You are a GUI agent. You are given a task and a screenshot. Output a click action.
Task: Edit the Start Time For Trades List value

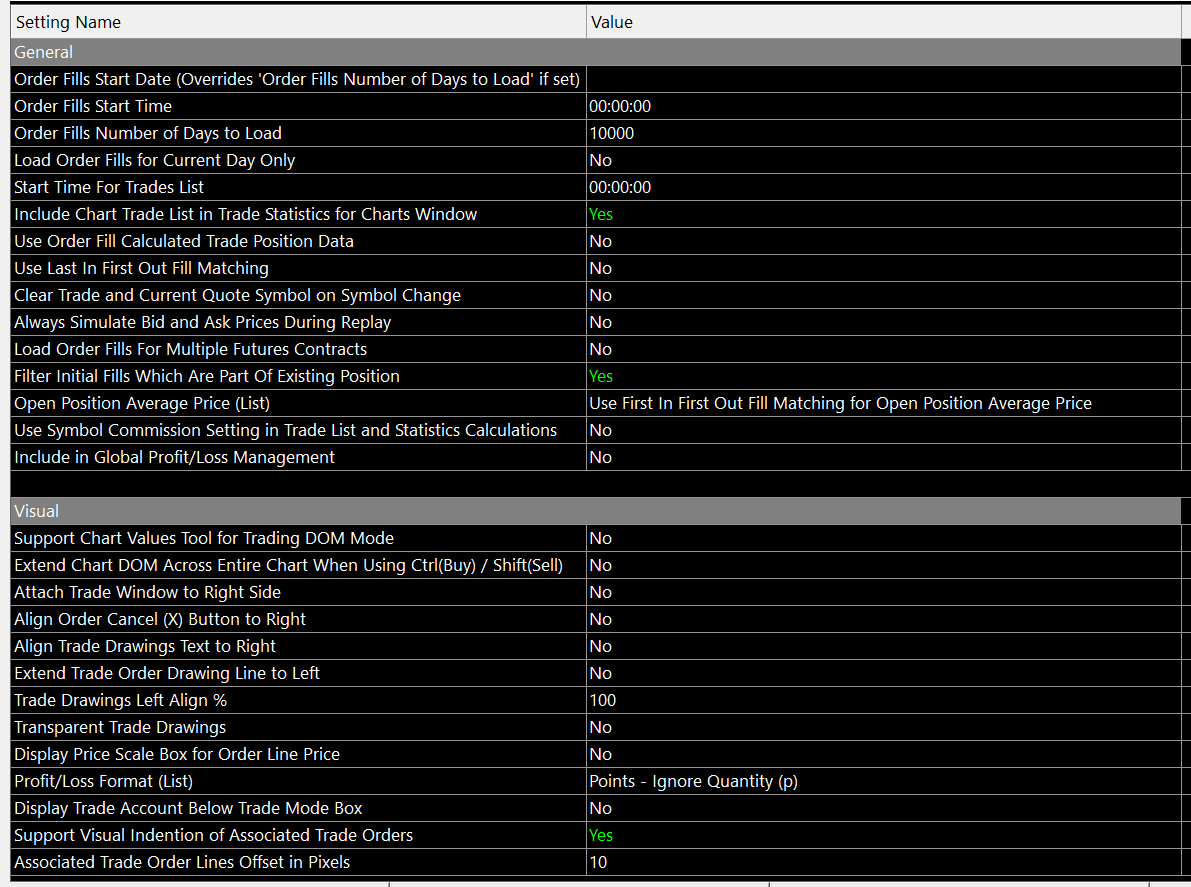click(x=883, y=187)
